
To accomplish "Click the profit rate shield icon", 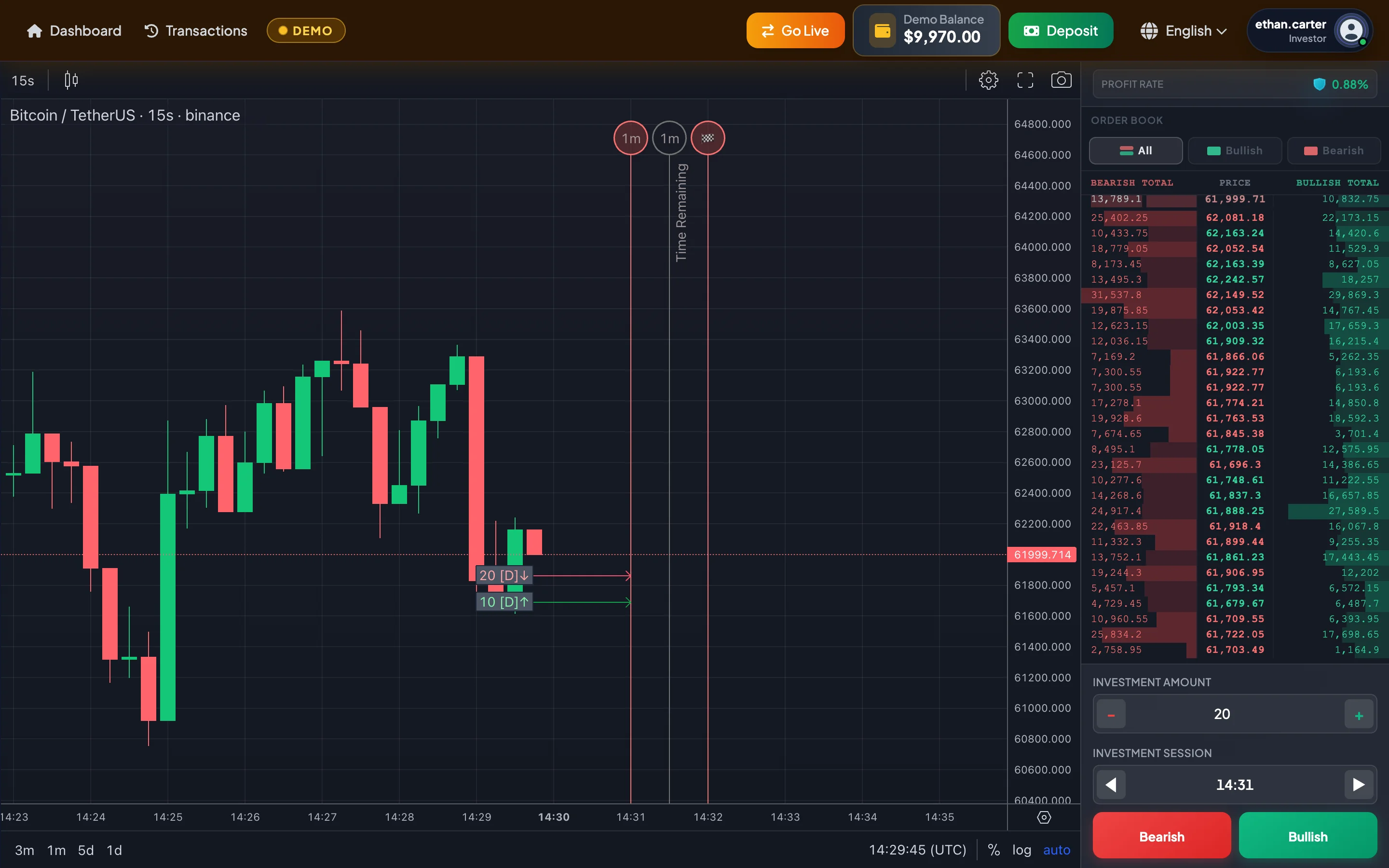I will coord(1319,84).
